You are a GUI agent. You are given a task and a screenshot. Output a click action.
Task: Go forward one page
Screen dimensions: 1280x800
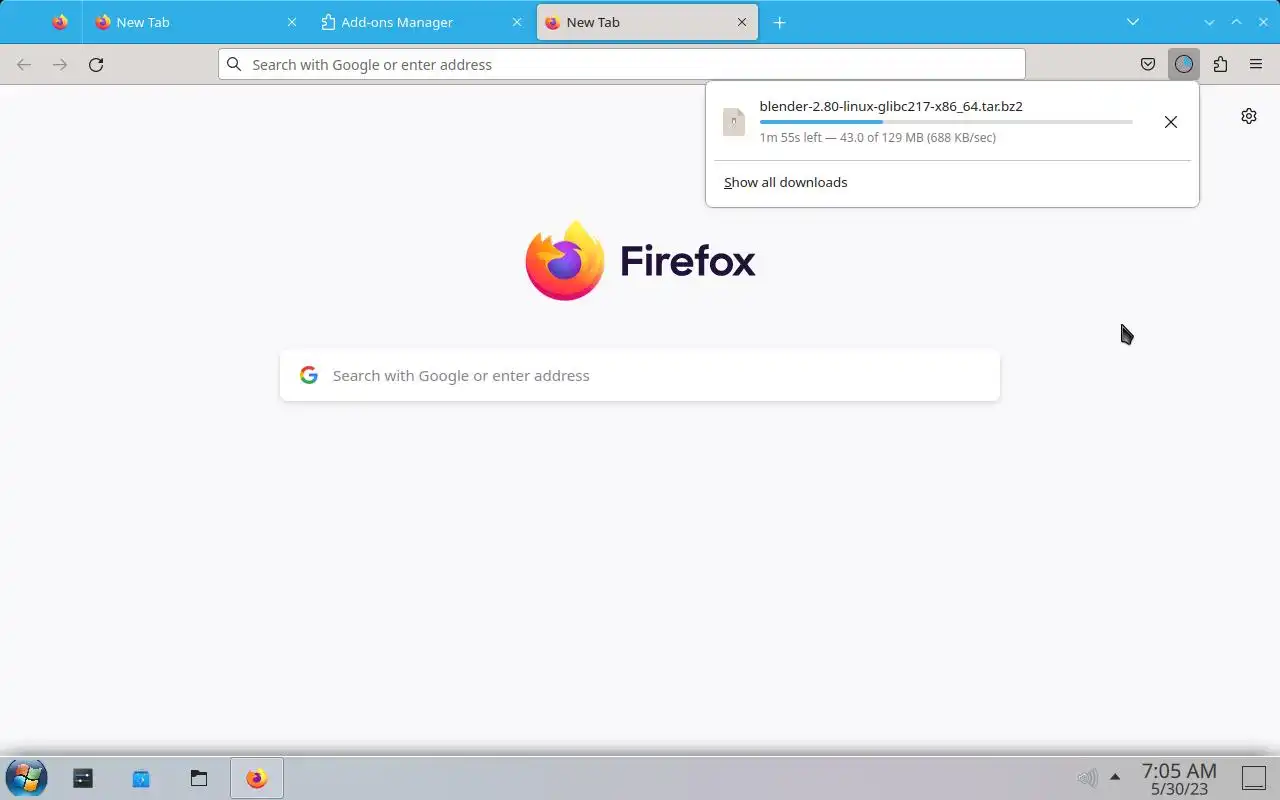60,64
